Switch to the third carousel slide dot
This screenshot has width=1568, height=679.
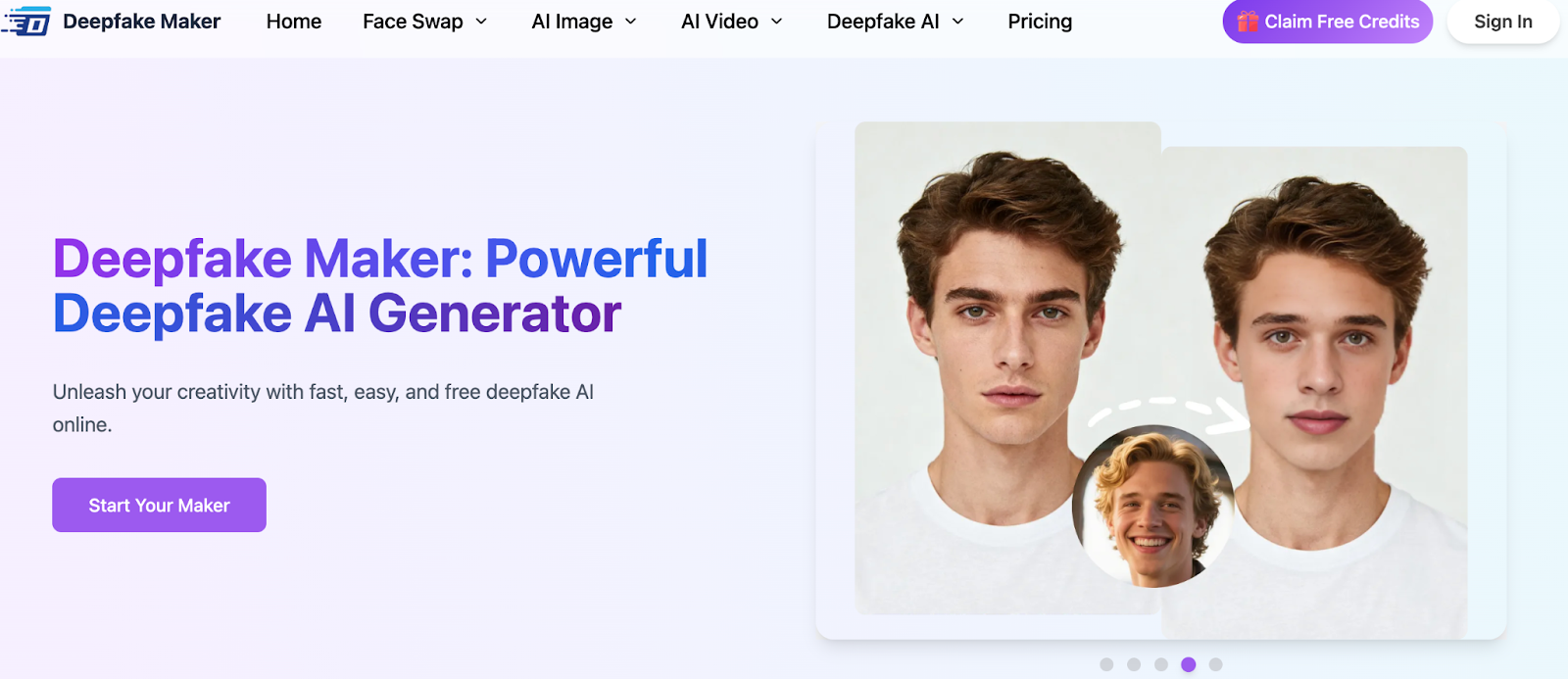point(1161,664)
